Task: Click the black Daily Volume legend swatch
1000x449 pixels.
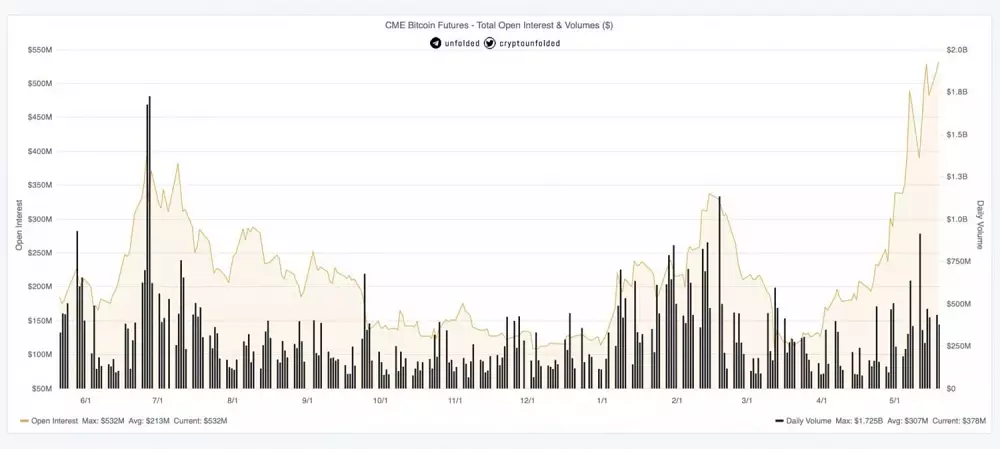Action: [x=779, y=421]
